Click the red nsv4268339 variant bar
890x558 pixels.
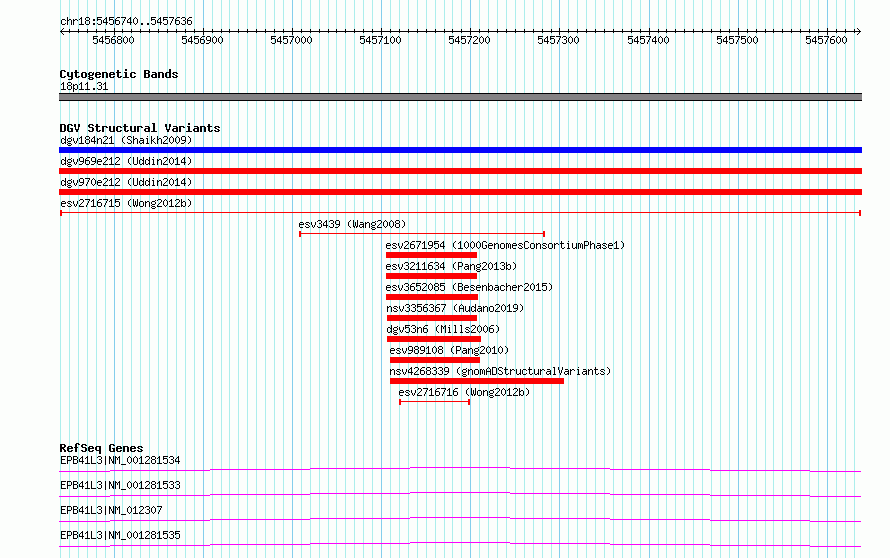point(477,381)
